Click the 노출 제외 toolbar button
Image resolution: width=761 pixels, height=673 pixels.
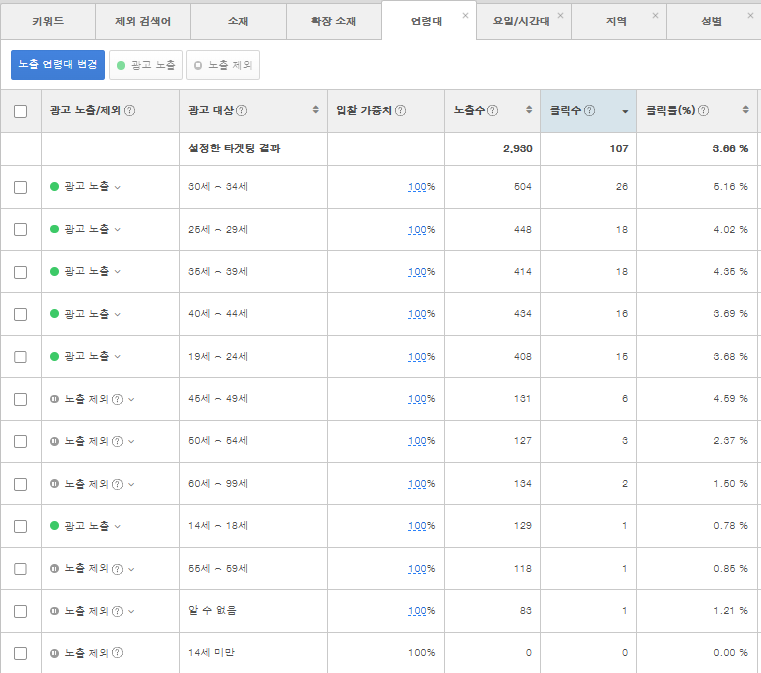[223, 65]
